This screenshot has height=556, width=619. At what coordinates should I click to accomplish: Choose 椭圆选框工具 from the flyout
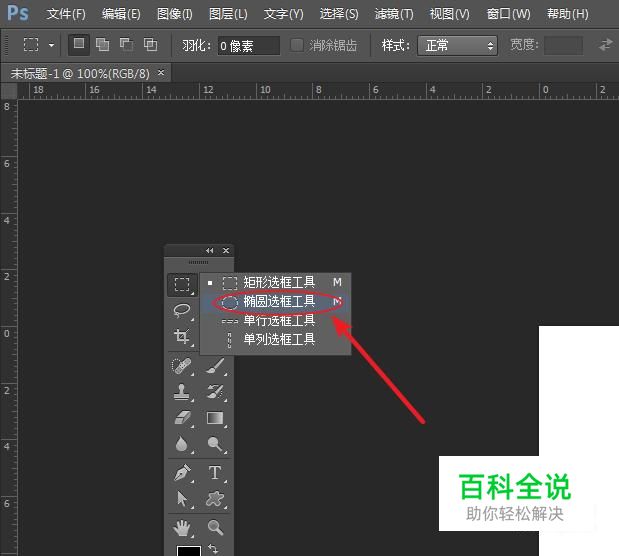[x=276, y=302]
